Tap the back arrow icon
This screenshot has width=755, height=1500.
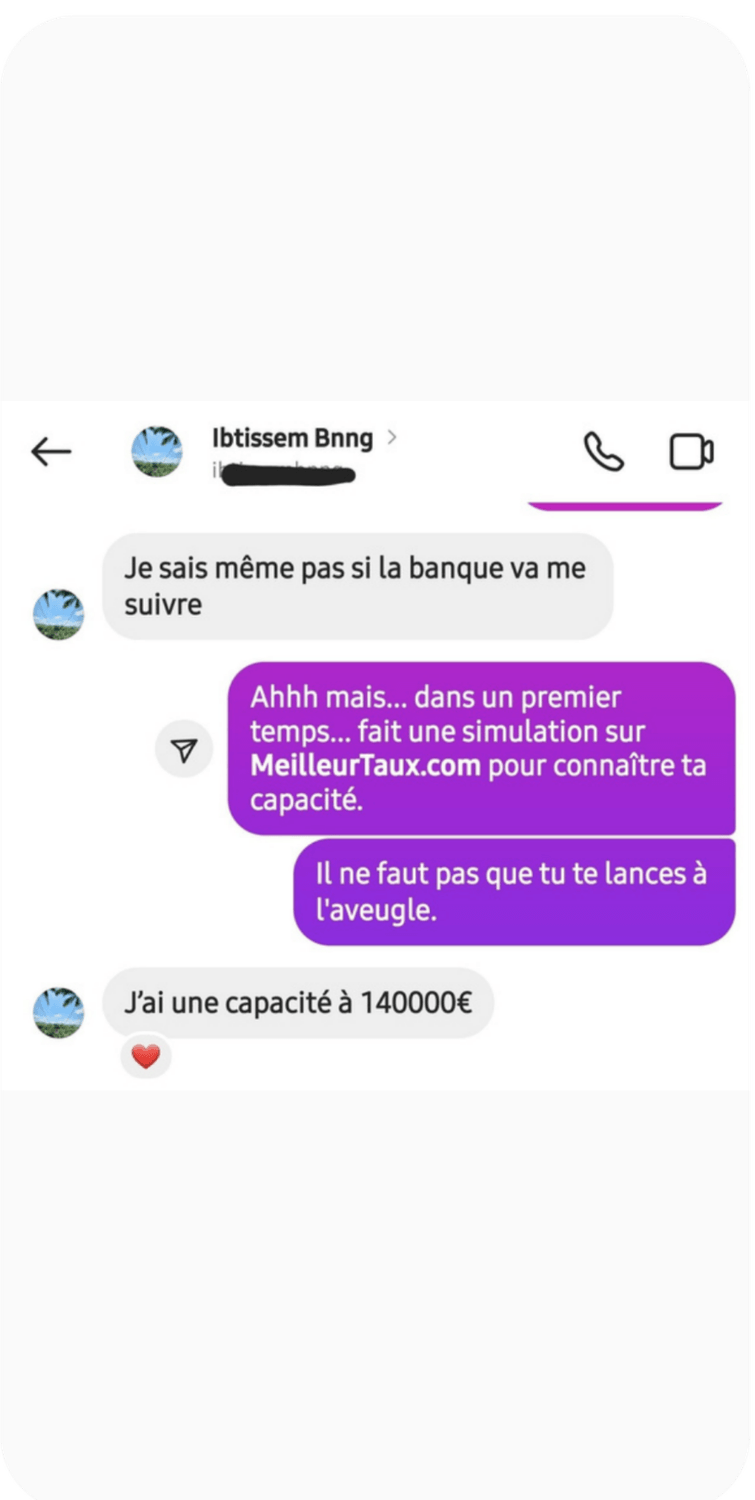pyautogui.click(x=51, y=452)
